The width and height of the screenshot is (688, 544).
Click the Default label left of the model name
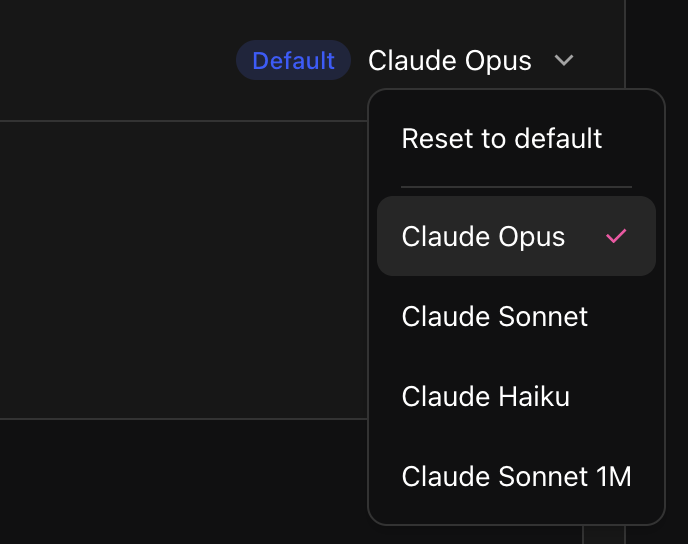click(293, 61)
